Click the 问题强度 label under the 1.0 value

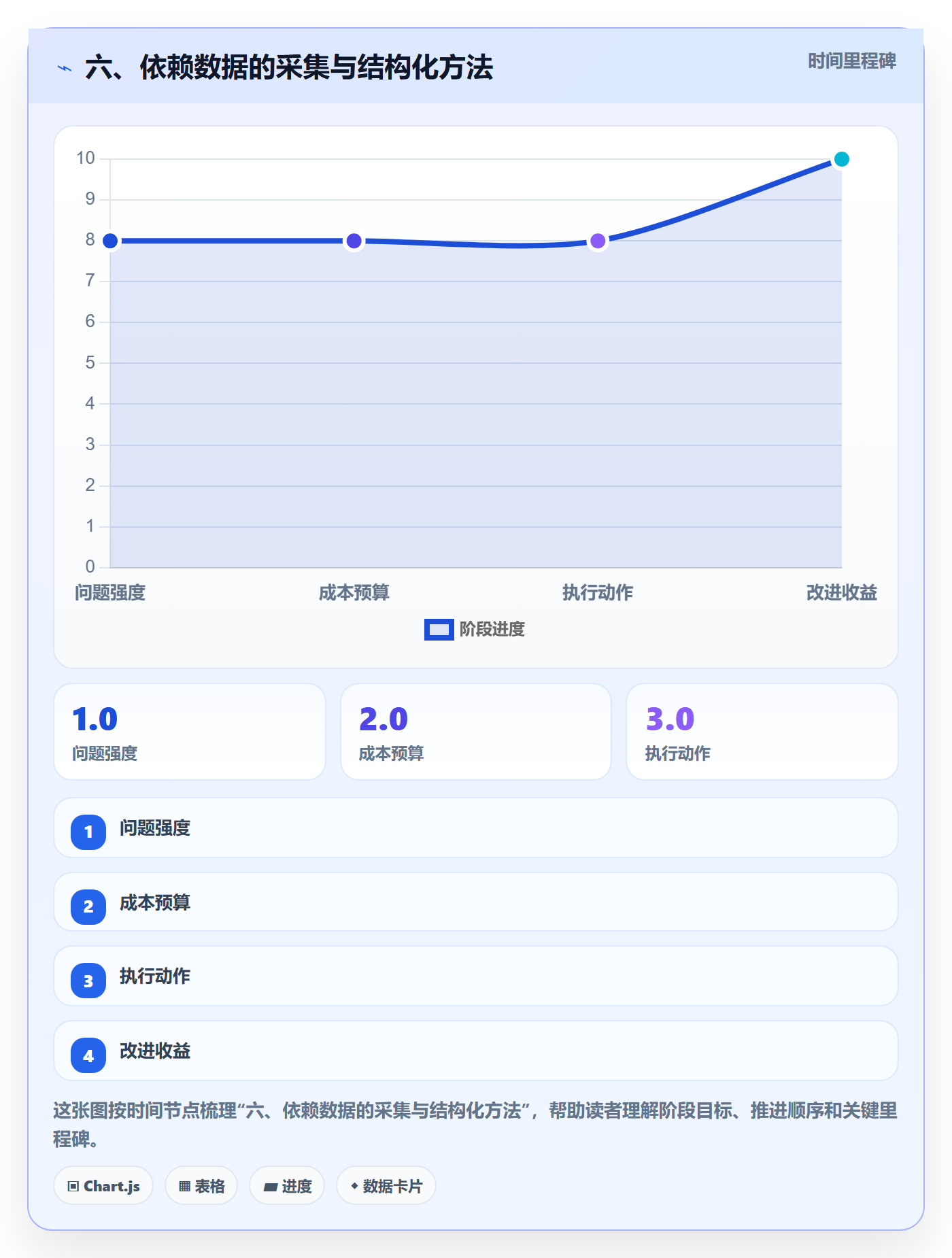click(105, 753)
